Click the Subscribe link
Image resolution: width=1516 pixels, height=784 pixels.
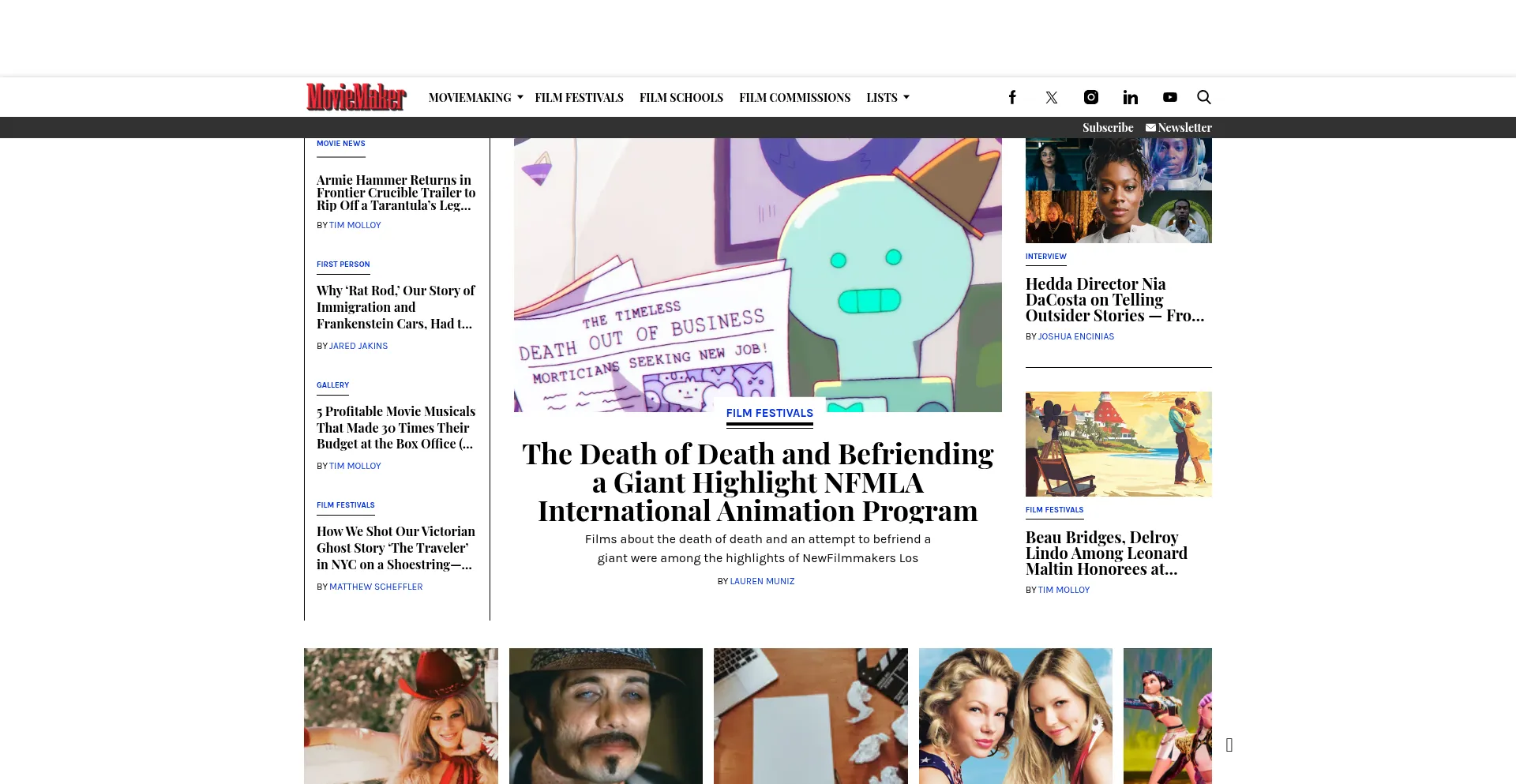1108,127
